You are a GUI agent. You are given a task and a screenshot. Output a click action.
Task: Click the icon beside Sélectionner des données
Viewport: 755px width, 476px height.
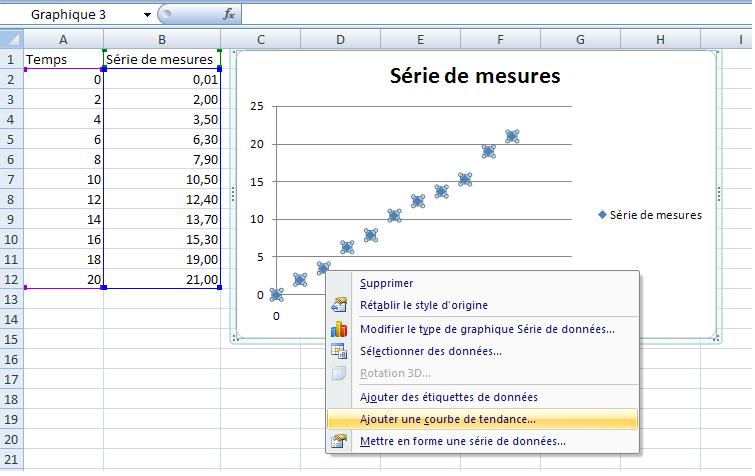coord(339,351)
